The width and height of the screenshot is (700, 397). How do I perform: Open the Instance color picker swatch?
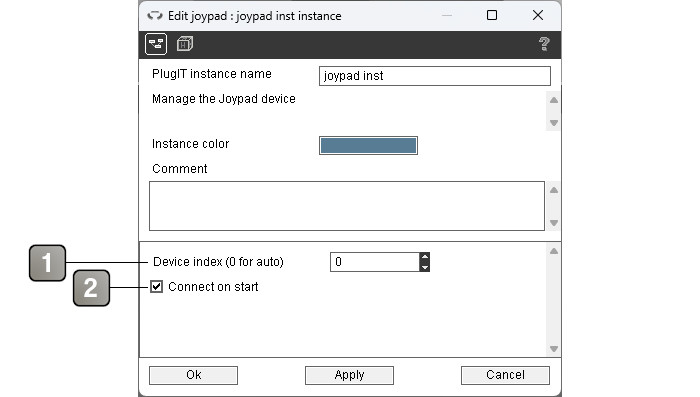[x=368, y=146]
